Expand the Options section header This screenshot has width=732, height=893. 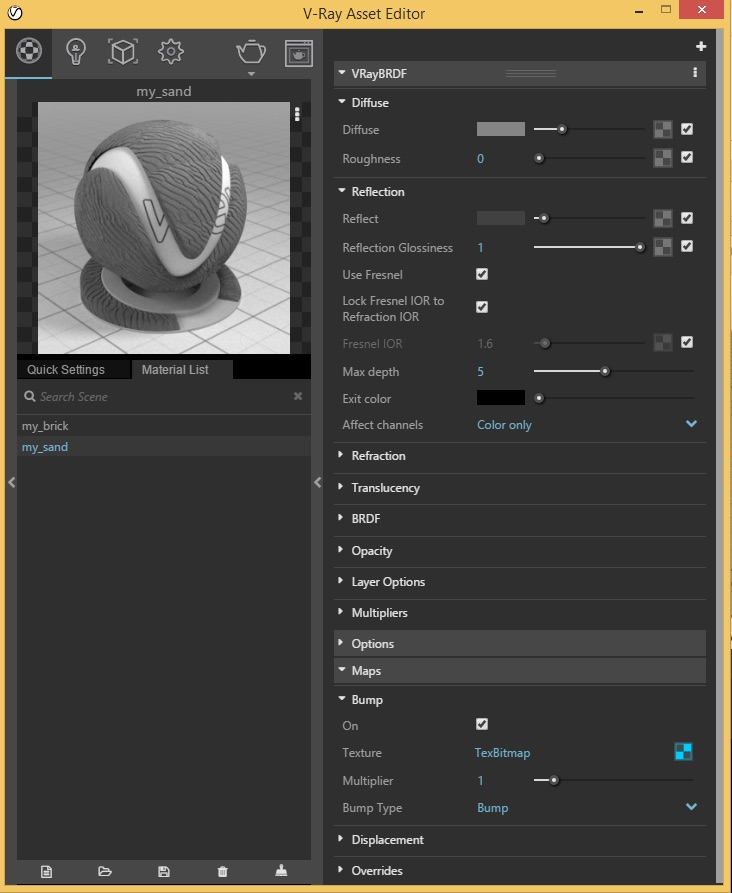click(520, 643)
